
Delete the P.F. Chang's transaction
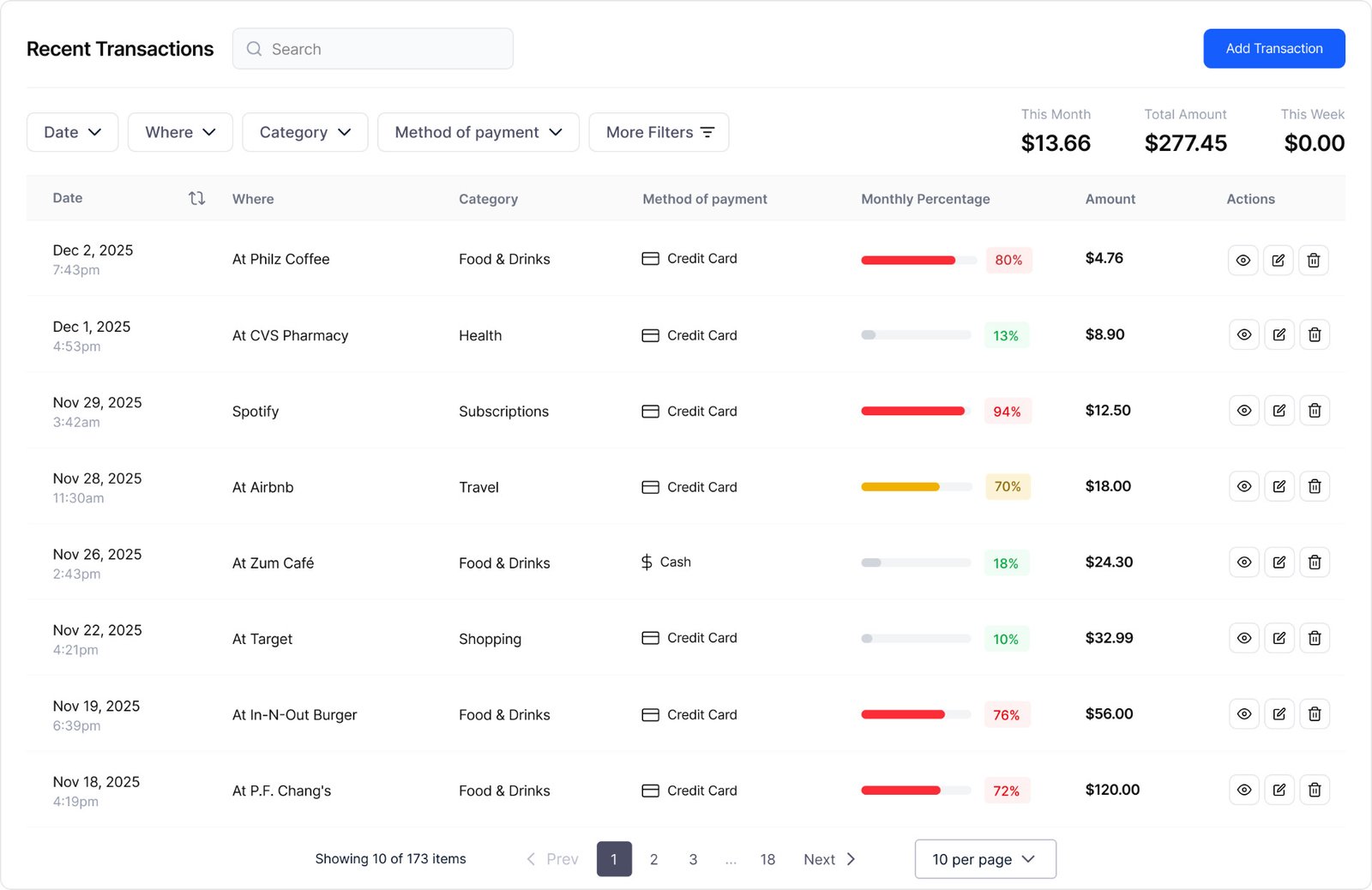[1314, 790]
